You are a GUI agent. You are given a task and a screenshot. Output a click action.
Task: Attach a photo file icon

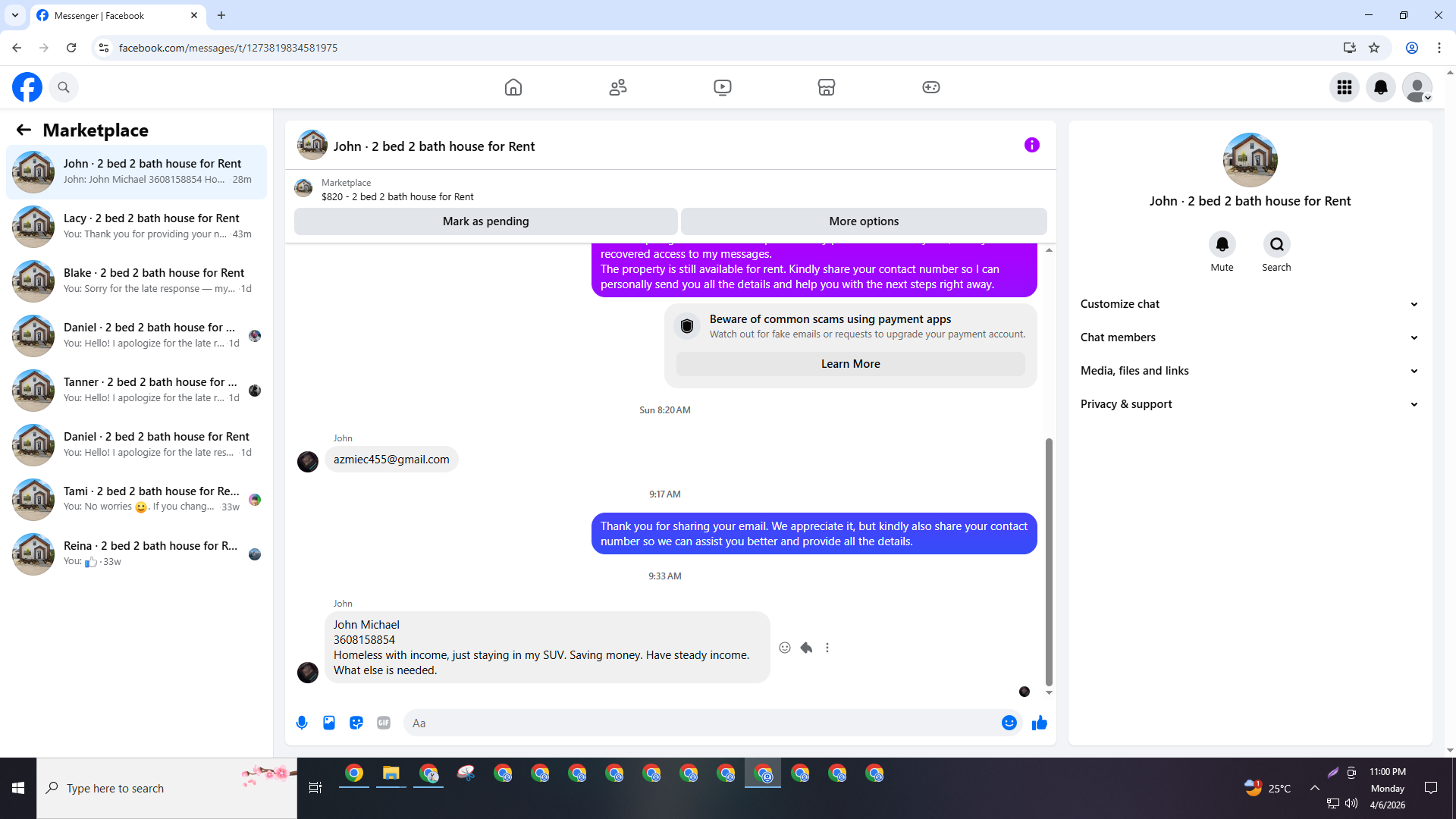329,723
